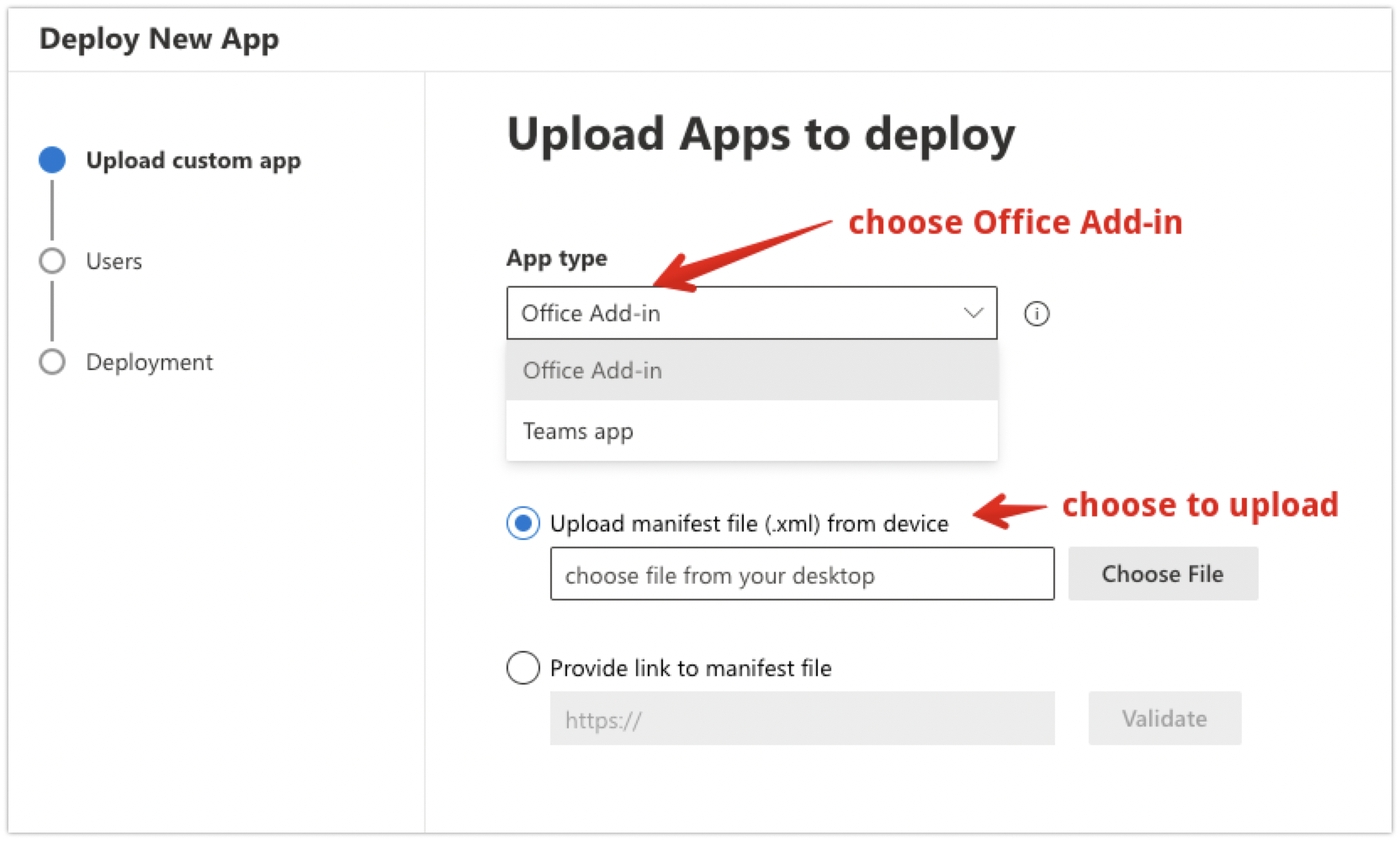Screen dimensions: 1400x841
Task: Collapse the App type dropdown chevron
Action: (973, 313)
